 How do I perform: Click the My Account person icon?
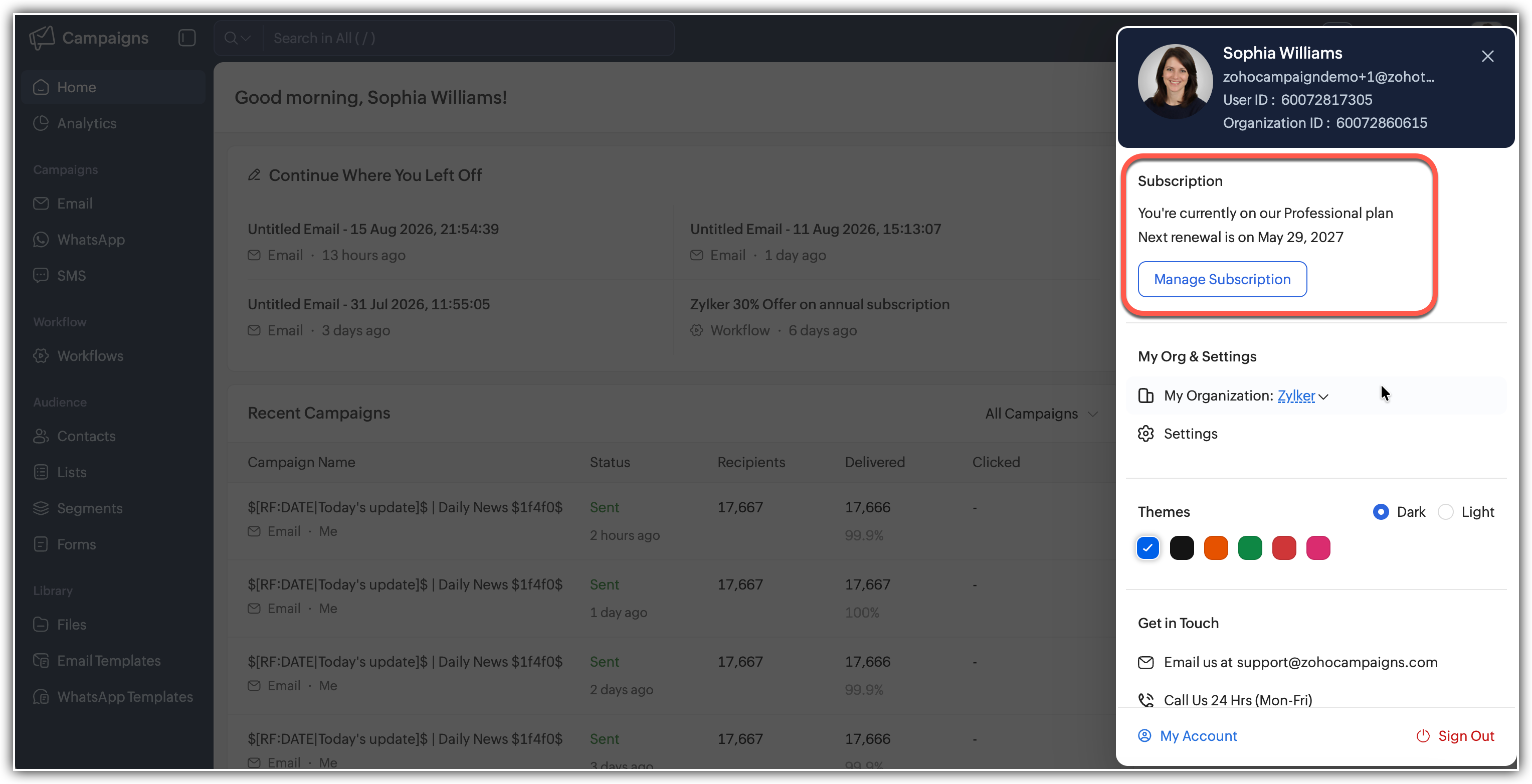click(1145, 736)
